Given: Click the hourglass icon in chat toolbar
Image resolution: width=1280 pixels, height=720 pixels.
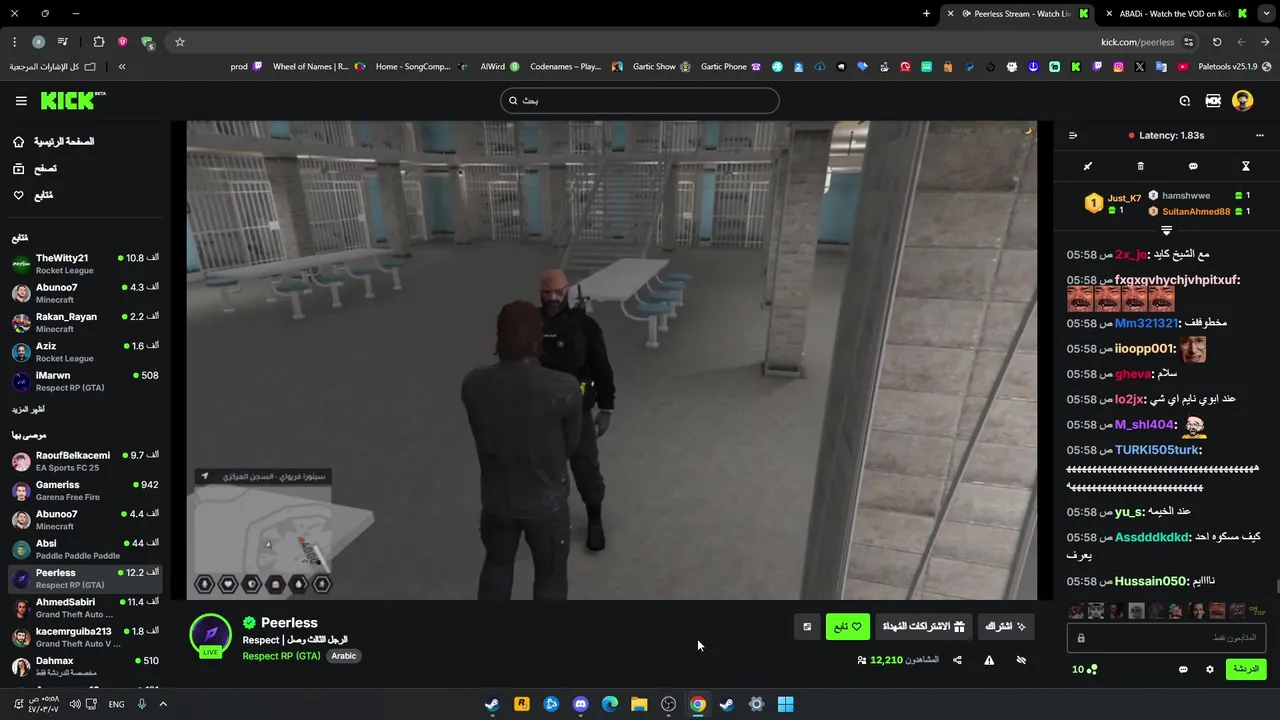Looking at the screenshot, I should 1246,166.
